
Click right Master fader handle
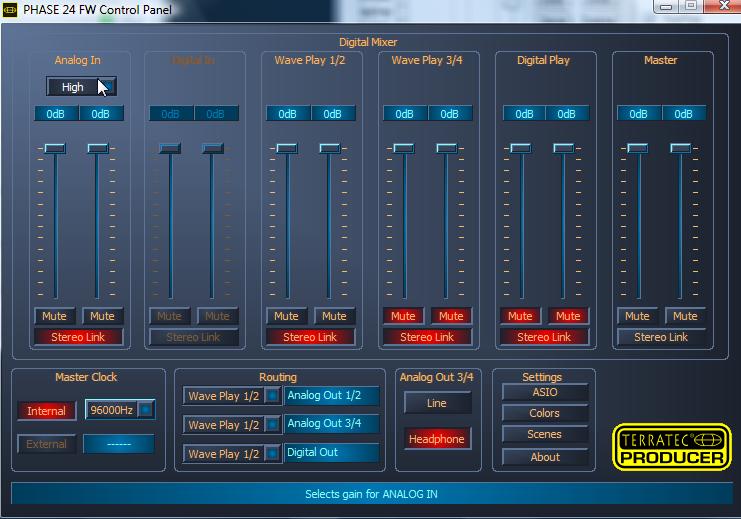click(681, 148)
